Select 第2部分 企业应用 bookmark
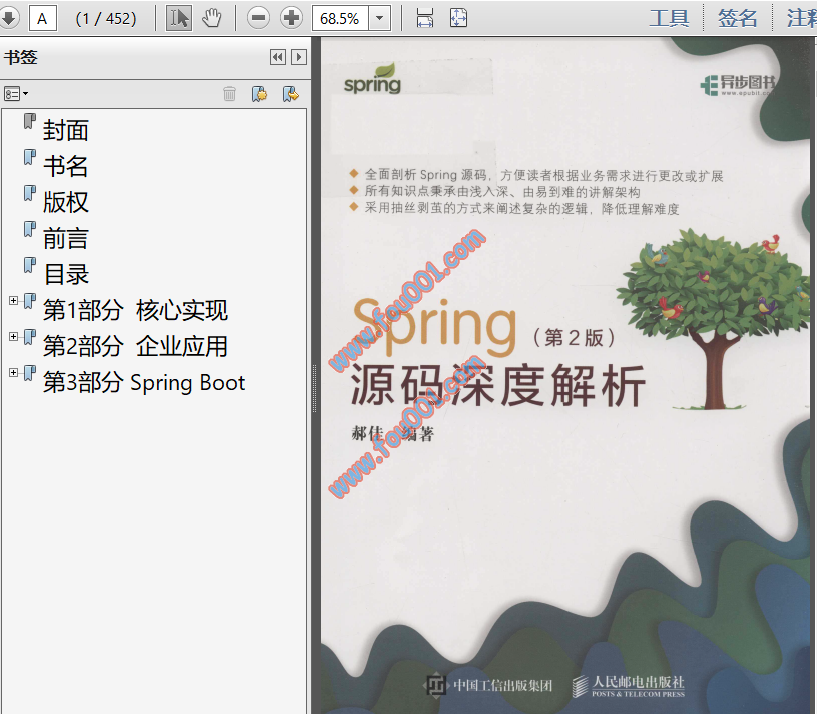This screenshot has height=714, width=817. point(135,347)
